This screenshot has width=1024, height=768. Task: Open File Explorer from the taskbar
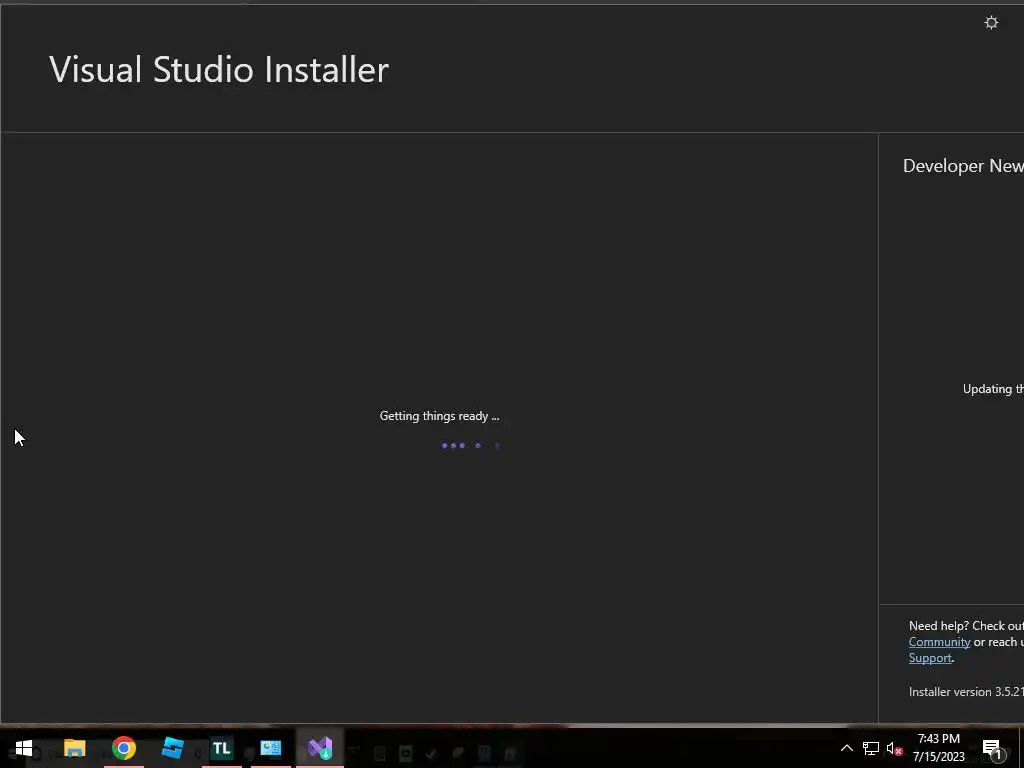(74, 748)
